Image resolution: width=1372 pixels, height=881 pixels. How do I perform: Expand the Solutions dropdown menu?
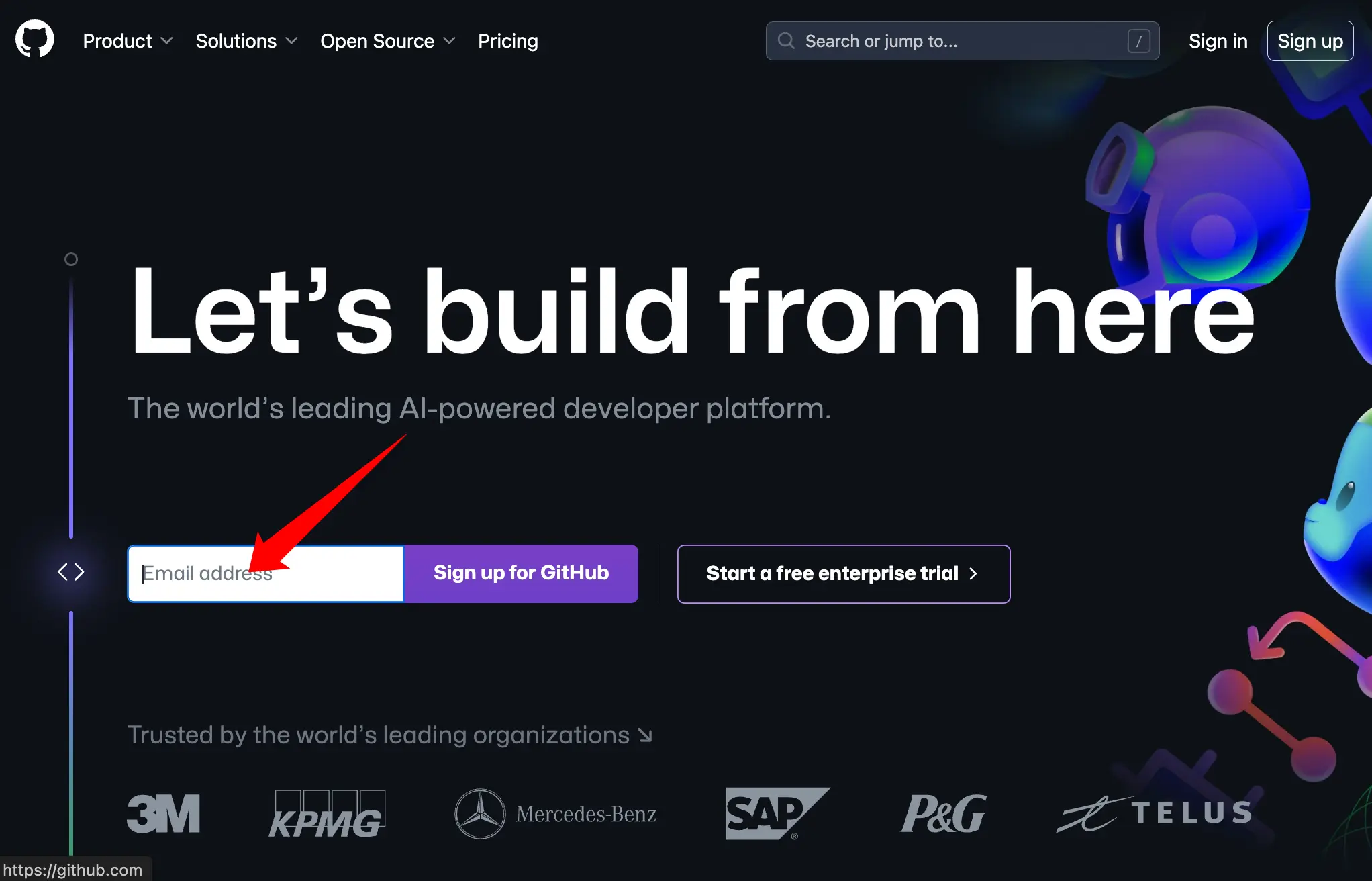246,41
